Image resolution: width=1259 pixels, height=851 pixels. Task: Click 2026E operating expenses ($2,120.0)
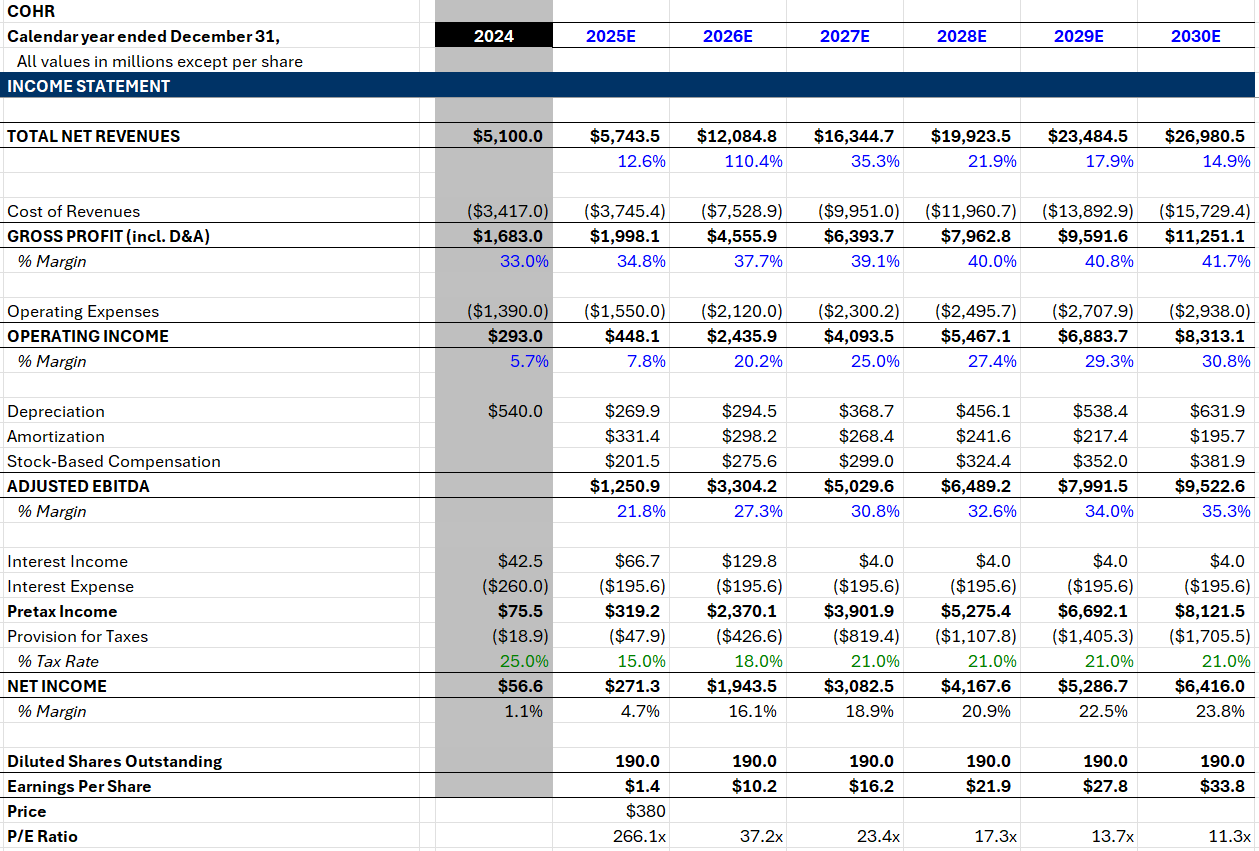[x=742, y=311]
